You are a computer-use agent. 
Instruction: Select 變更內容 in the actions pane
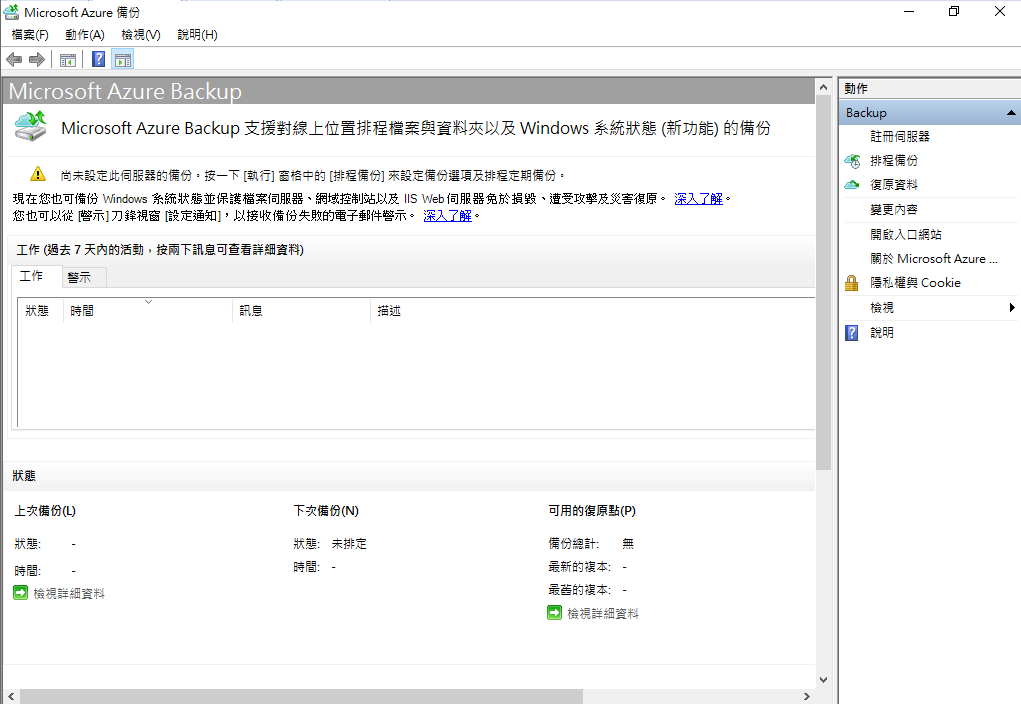point(893,210)
